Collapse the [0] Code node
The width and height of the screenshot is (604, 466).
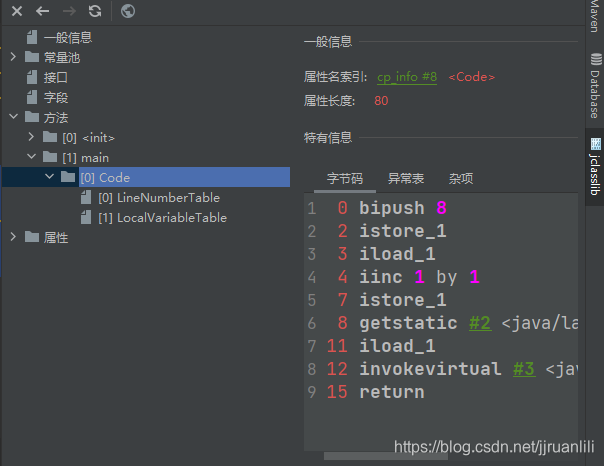(50, 177)
